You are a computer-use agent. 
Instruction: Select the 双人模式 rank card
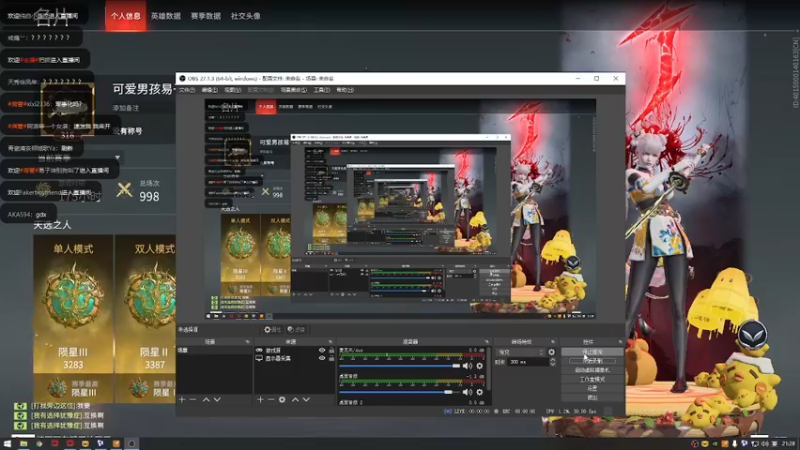[145, 319]
